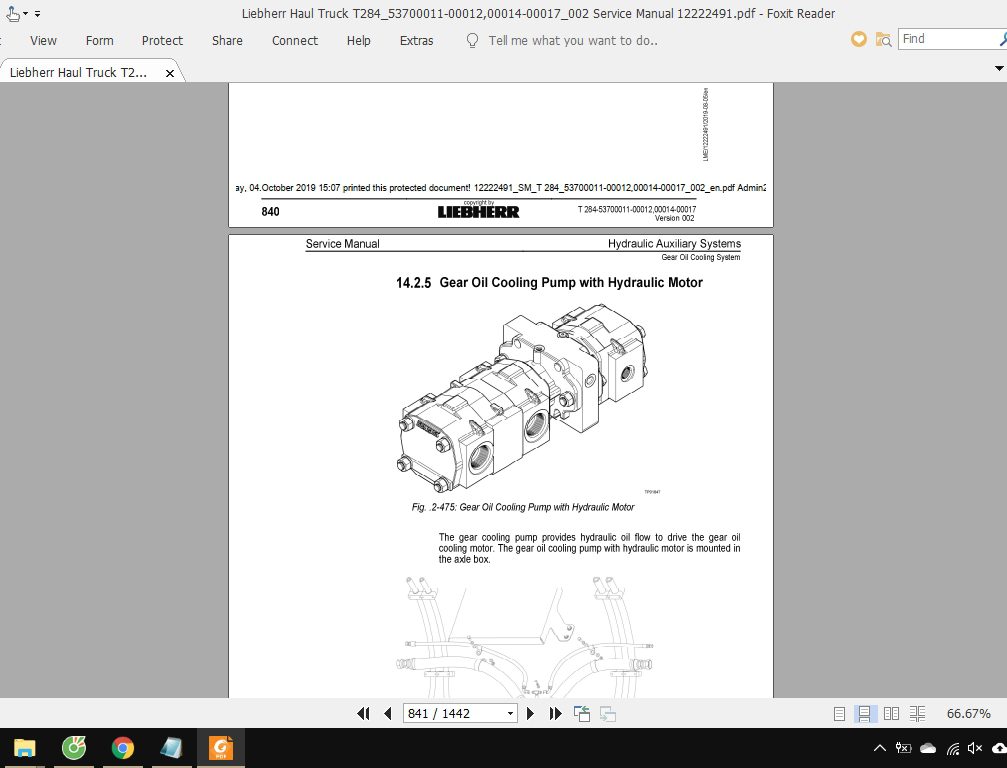Open the green circular app in taskbar
This screenshot has height=768, width=1007.
(74, 748)
